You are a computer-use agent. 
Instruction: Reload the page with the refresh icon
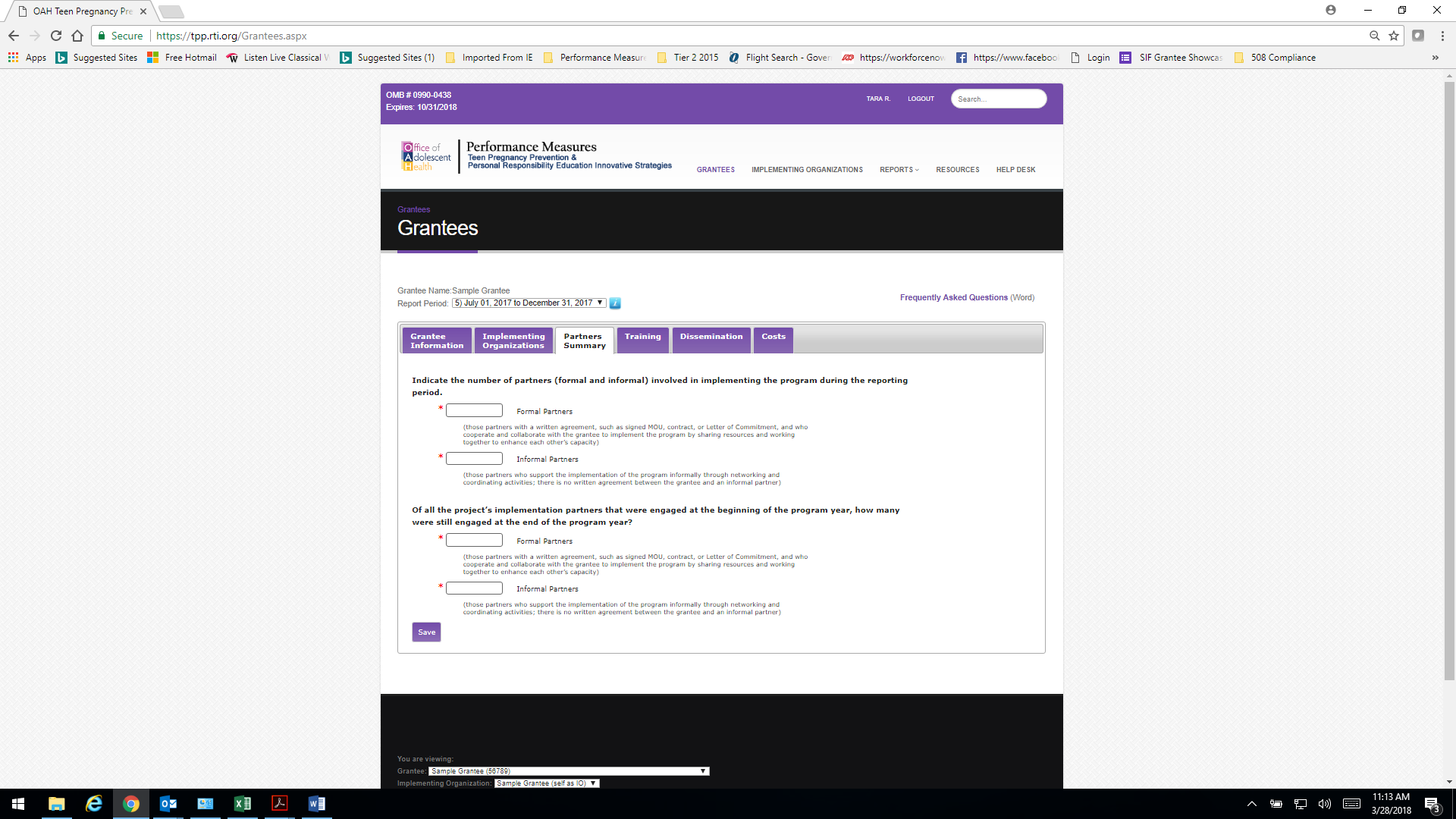click(56, 36)
